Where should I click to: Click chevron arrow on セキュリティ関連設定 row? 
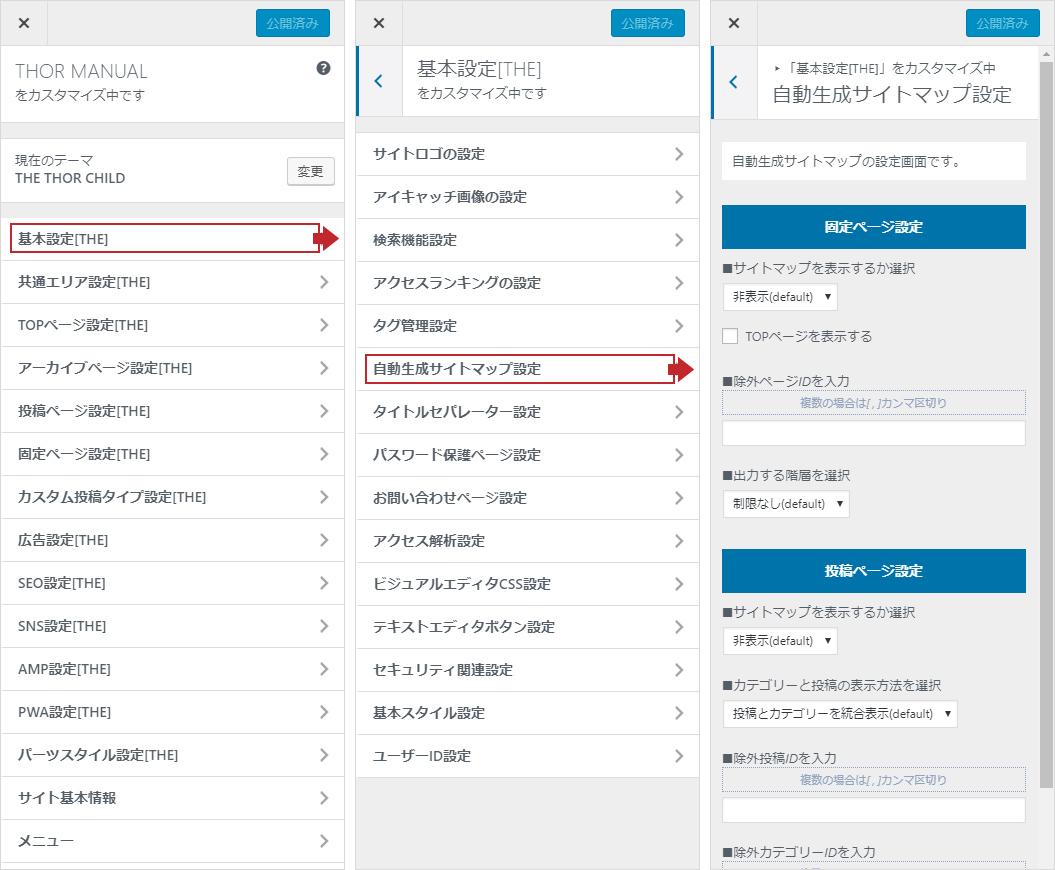679,670
